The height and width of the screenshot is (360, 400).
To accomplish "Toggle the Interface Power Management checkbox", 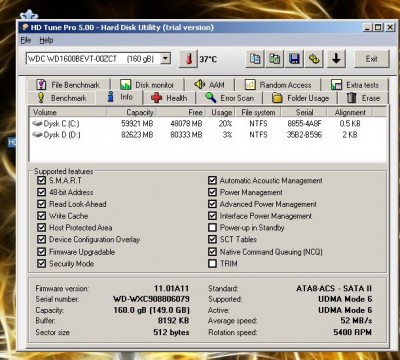I will (212, 216).
